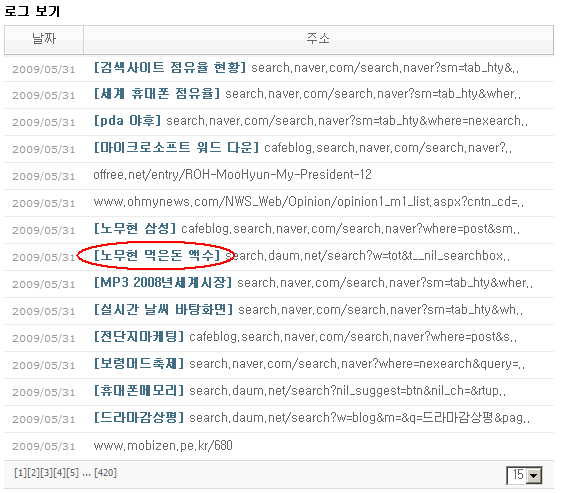The width and height of the screenshot is (563, 493).
Task: Open the rows-per-page dropdown showing 15
Action: point(525,475)
